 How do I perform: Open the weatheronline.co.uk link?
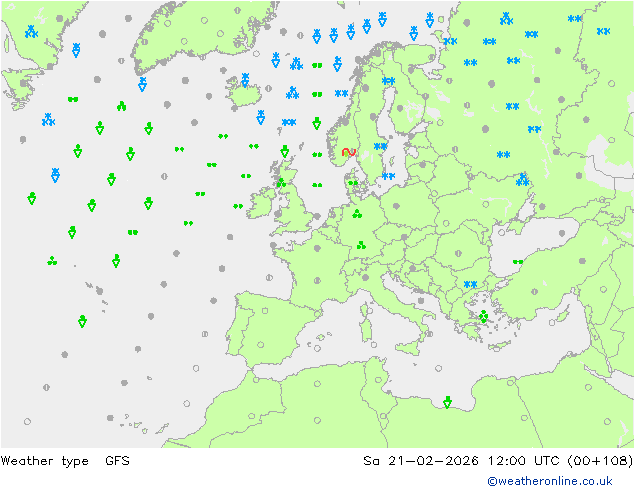550,481
